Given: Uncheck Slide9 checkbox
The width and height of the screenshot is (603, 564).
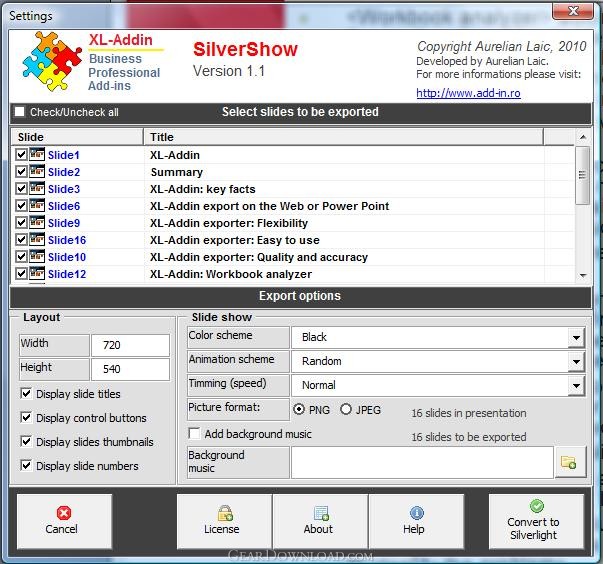Looking at the screenshot, I should coord(21,223).
